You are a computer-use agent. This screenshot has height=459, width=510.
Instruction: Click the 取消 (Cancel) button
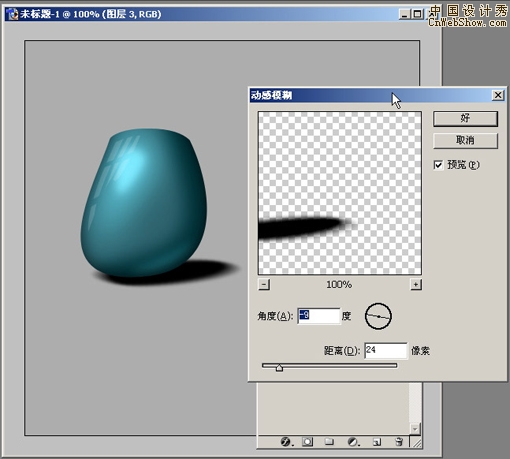click(465, 140)
